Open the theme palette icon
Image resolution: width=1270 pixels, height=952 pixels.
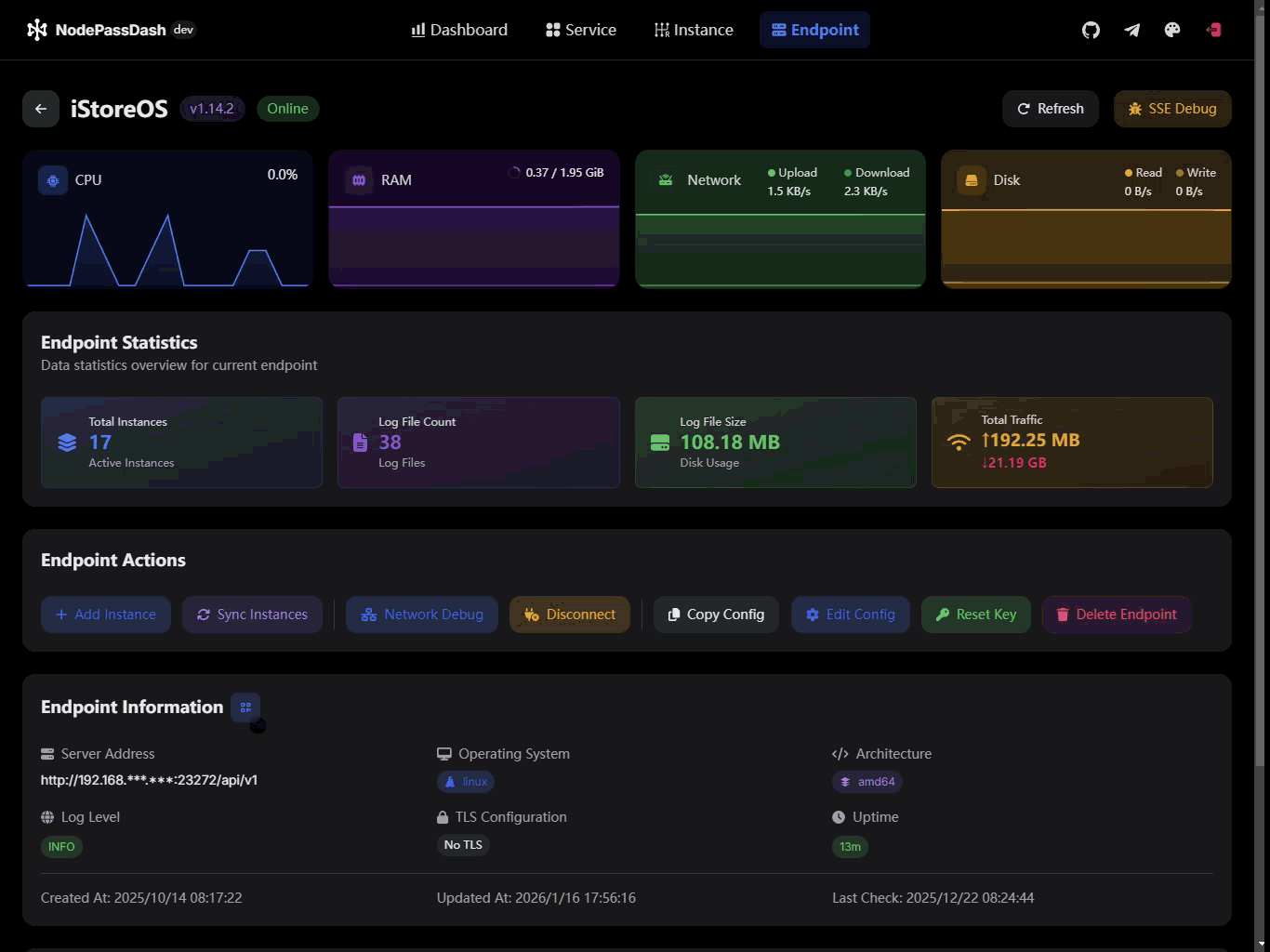point(1172,30)
